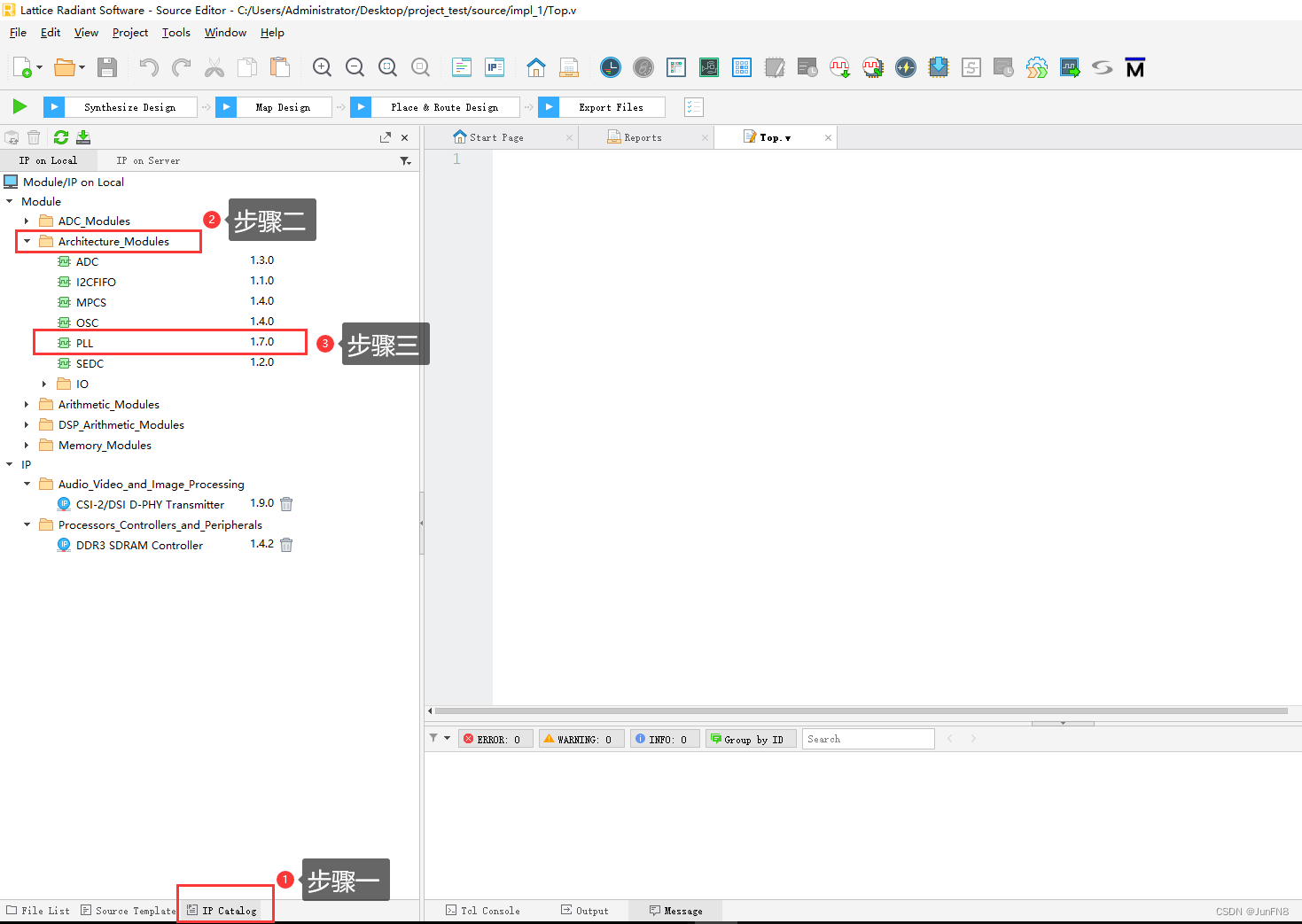
Task: Click the Simulation Wizard waveform arrow icon
Action: tap(1070, 67)
